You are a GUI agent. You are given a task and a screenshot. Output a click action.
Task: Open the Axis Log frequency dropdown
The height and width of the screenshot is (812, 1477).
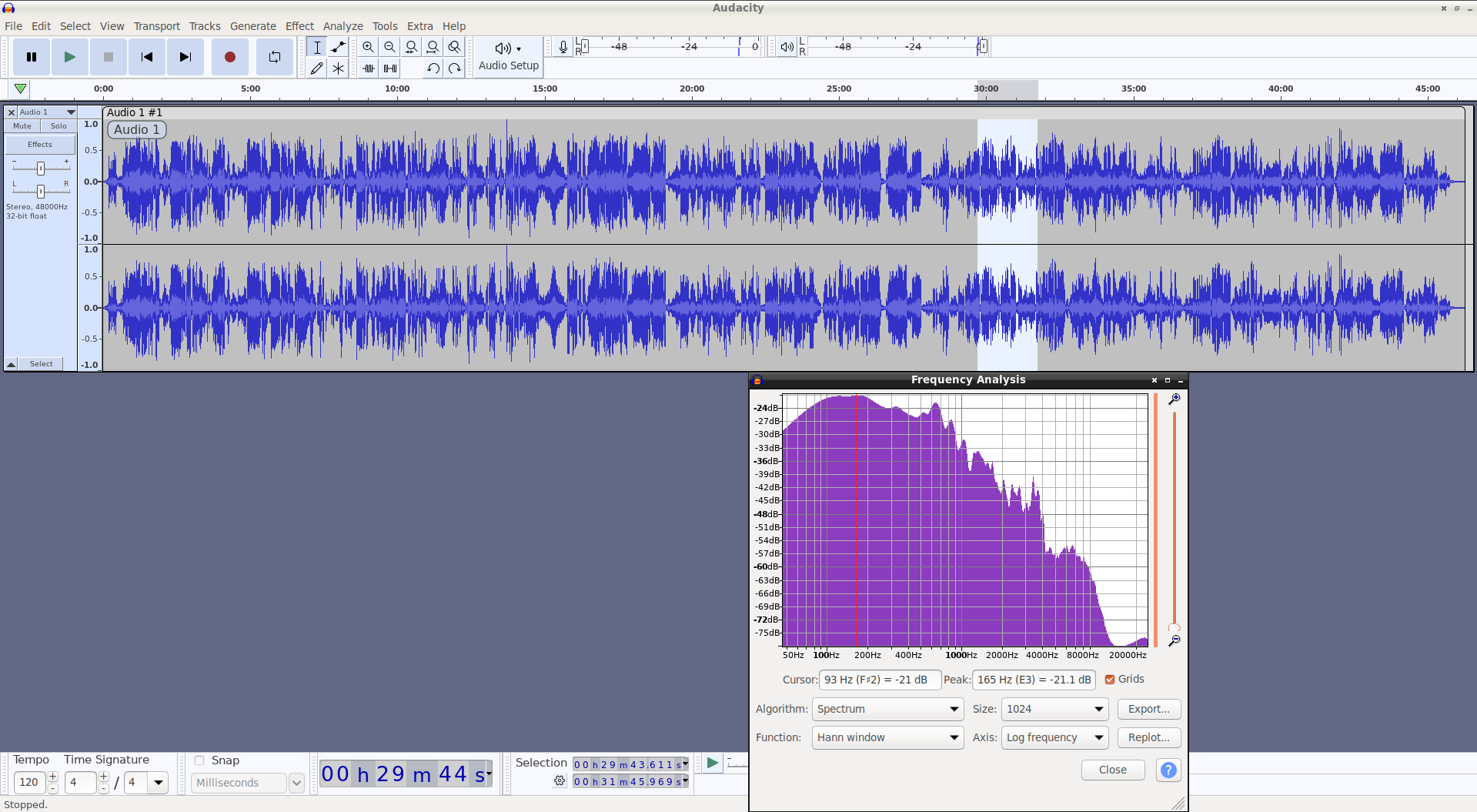click(1054, 737)
